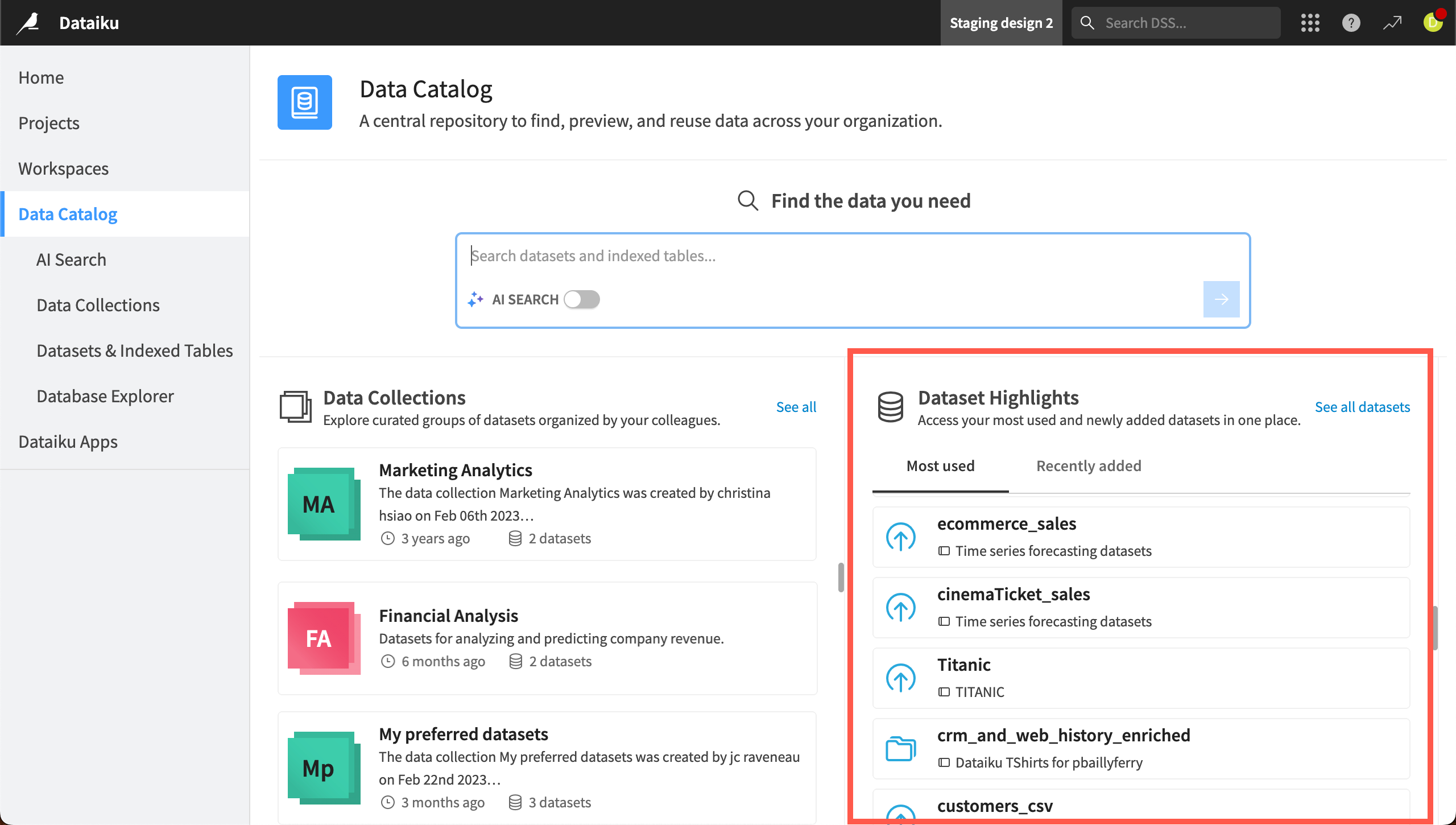Image resolution: width=1456 pixels, height=825 pixels.
Task: Click the Dataiku bird logo
Action: (27, 22)
